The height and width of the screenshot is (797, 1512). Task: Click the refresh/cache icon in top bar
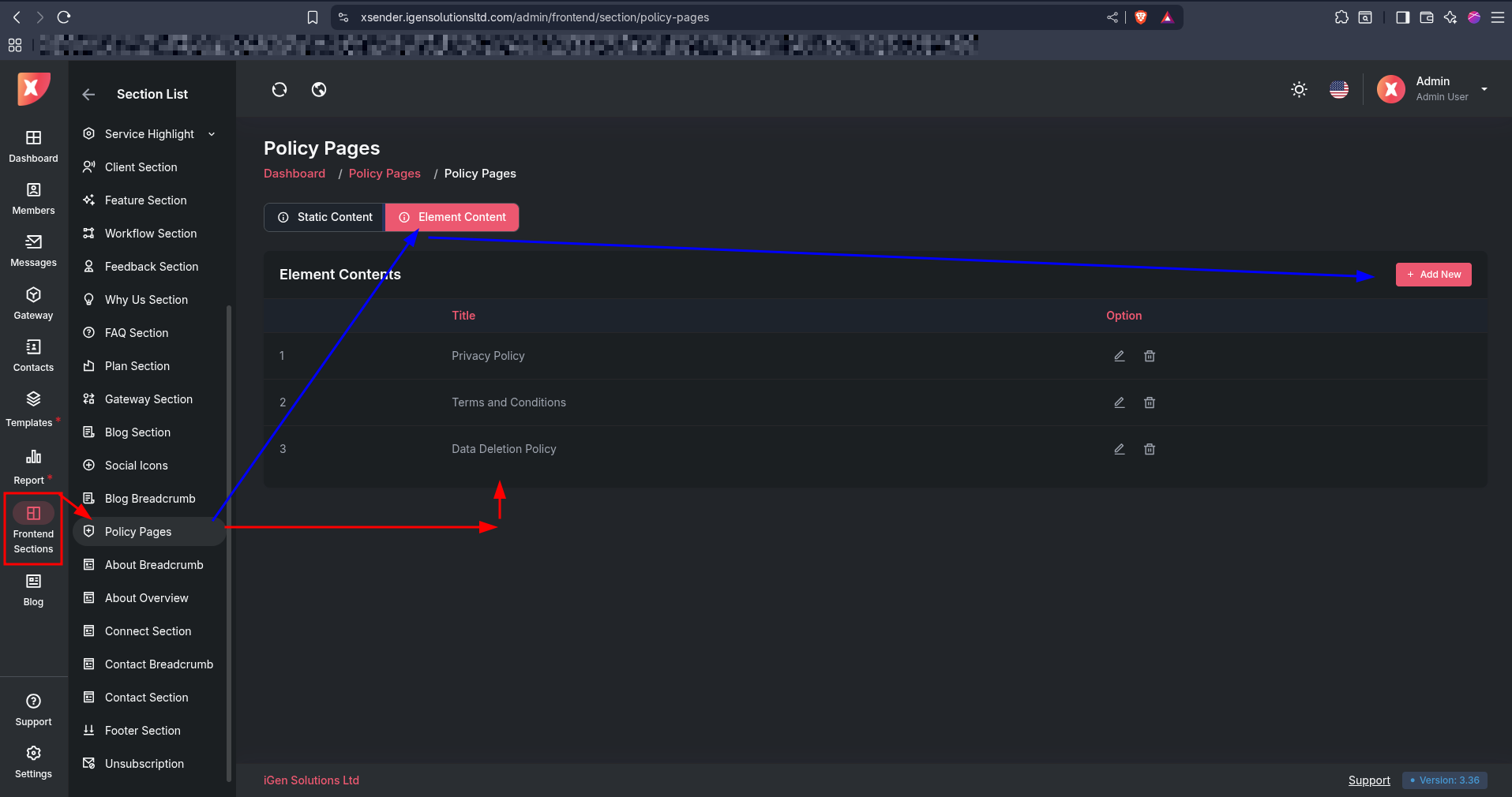click(280, 90)
